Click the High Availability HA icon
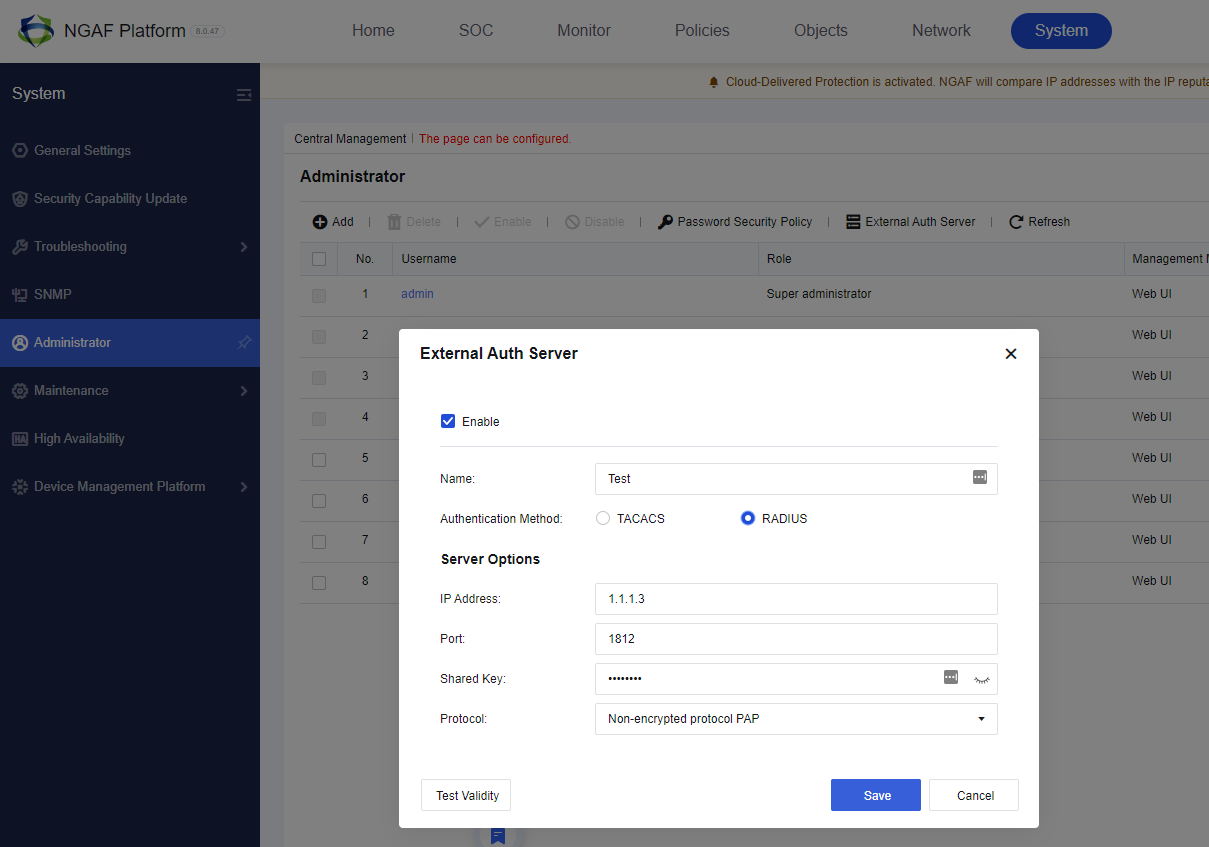 (20, 438)
